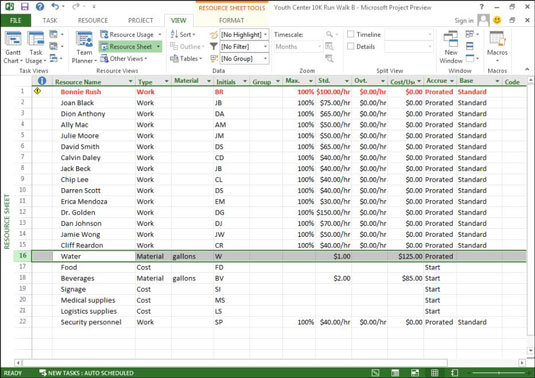Click the gallons material label for Beverages
Image resolution: width=535 pixels, height=378 pixels.
[x=184, y=278]
